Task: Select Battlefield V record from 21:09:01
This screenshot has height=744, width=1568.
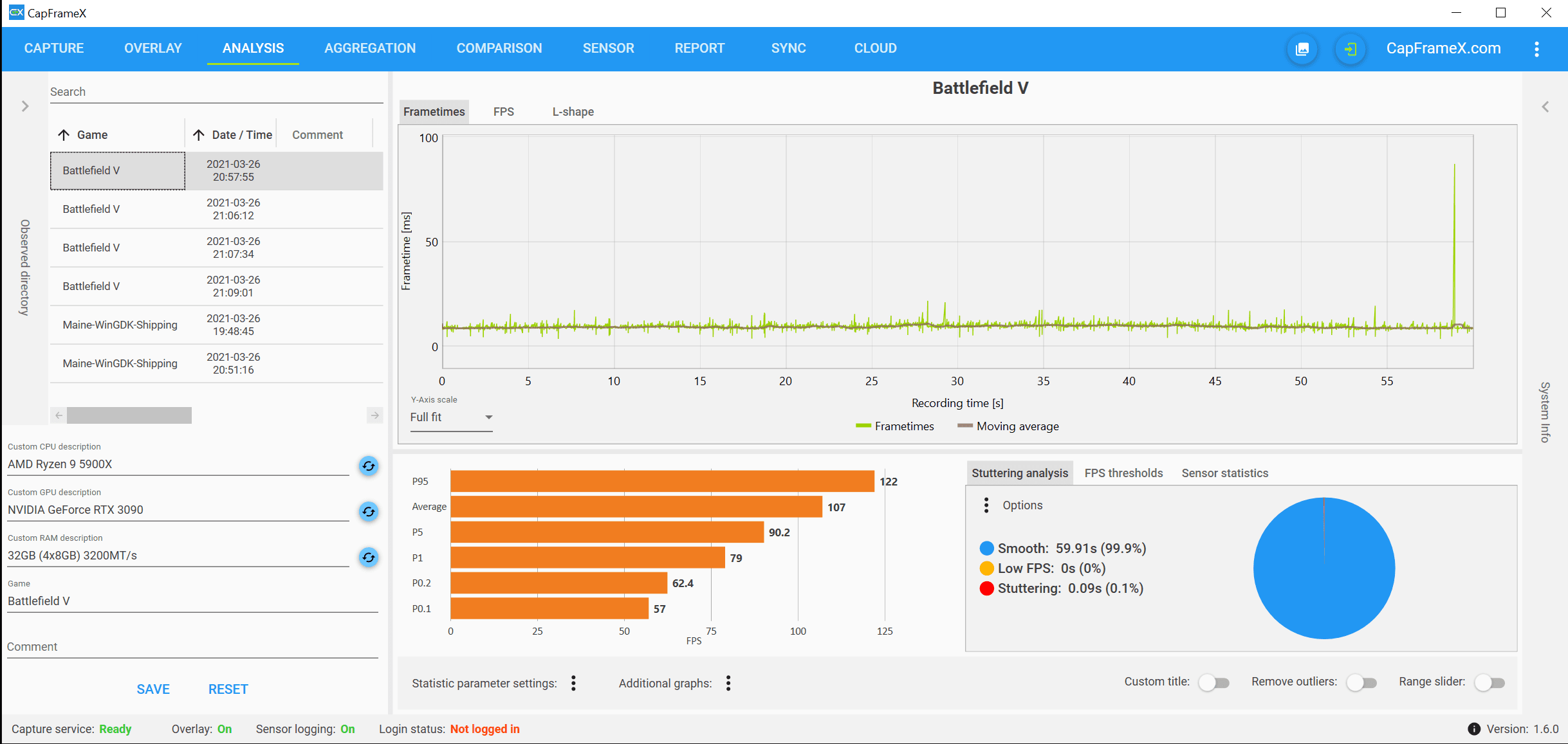Action: click(216, 286)
